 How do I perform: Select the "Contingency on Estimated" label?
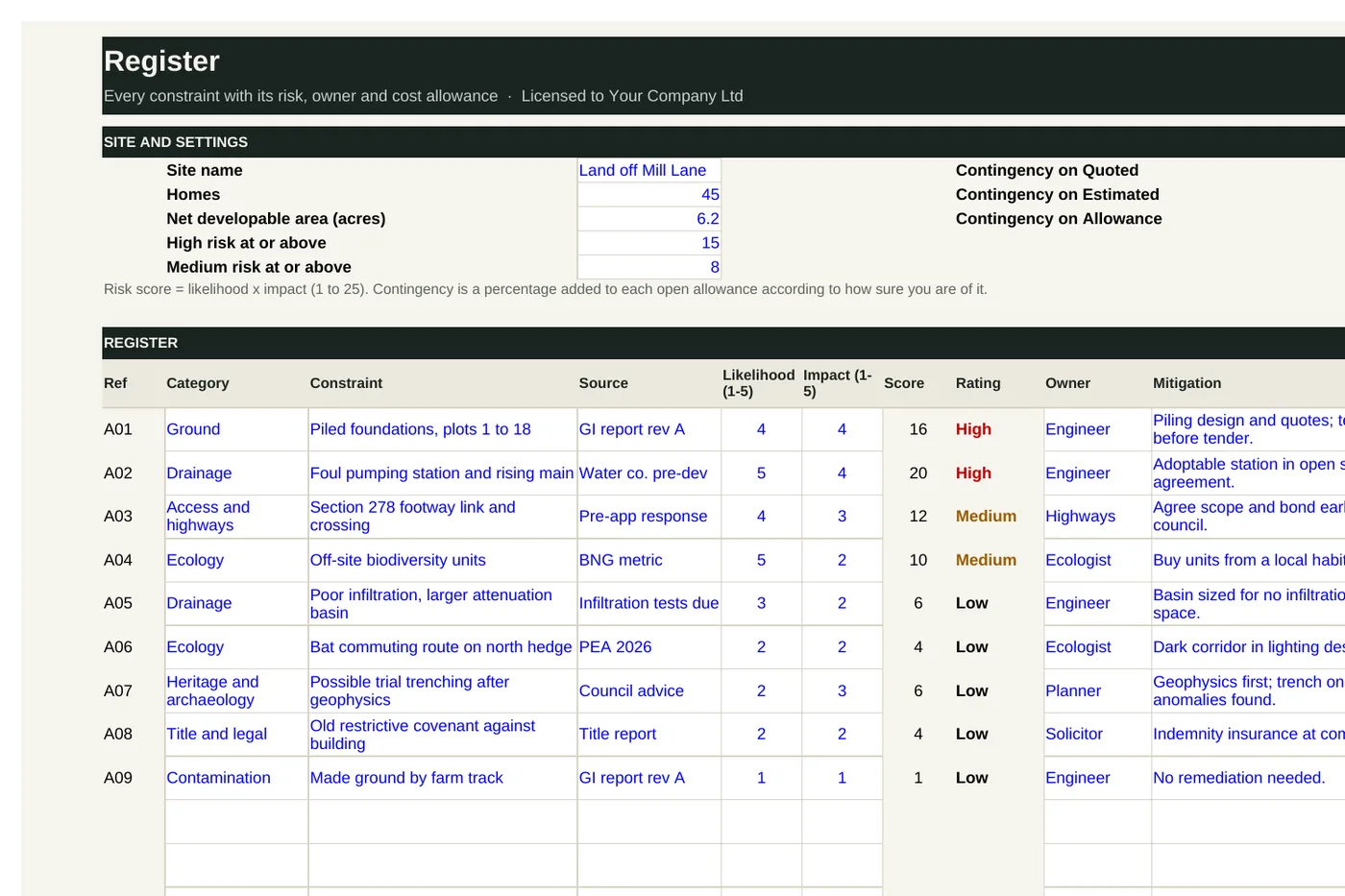[1058, 194]
